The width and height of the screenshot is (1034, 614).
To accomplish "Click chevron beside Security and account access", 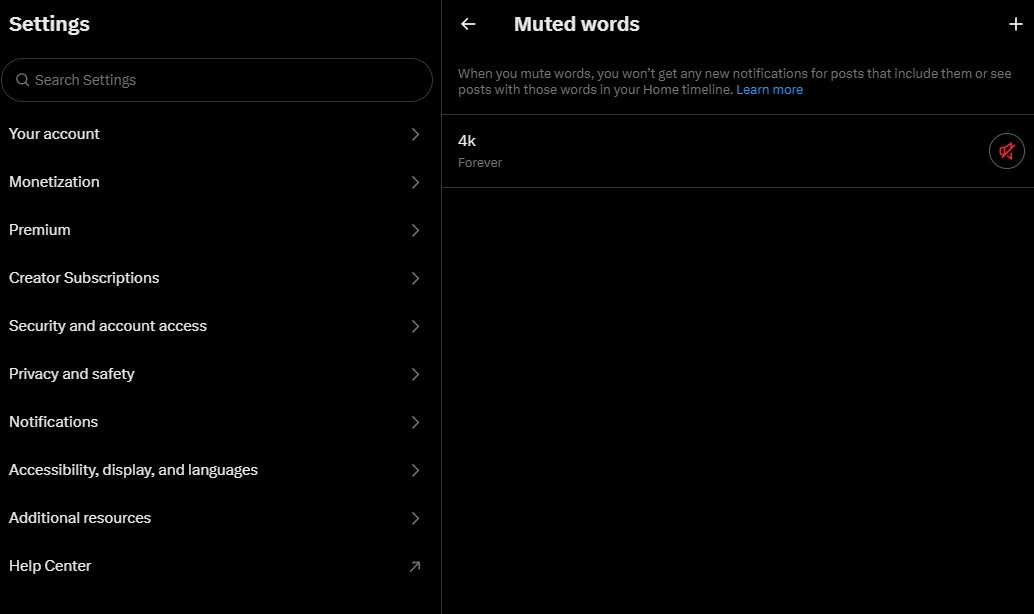I will [415, 326].
